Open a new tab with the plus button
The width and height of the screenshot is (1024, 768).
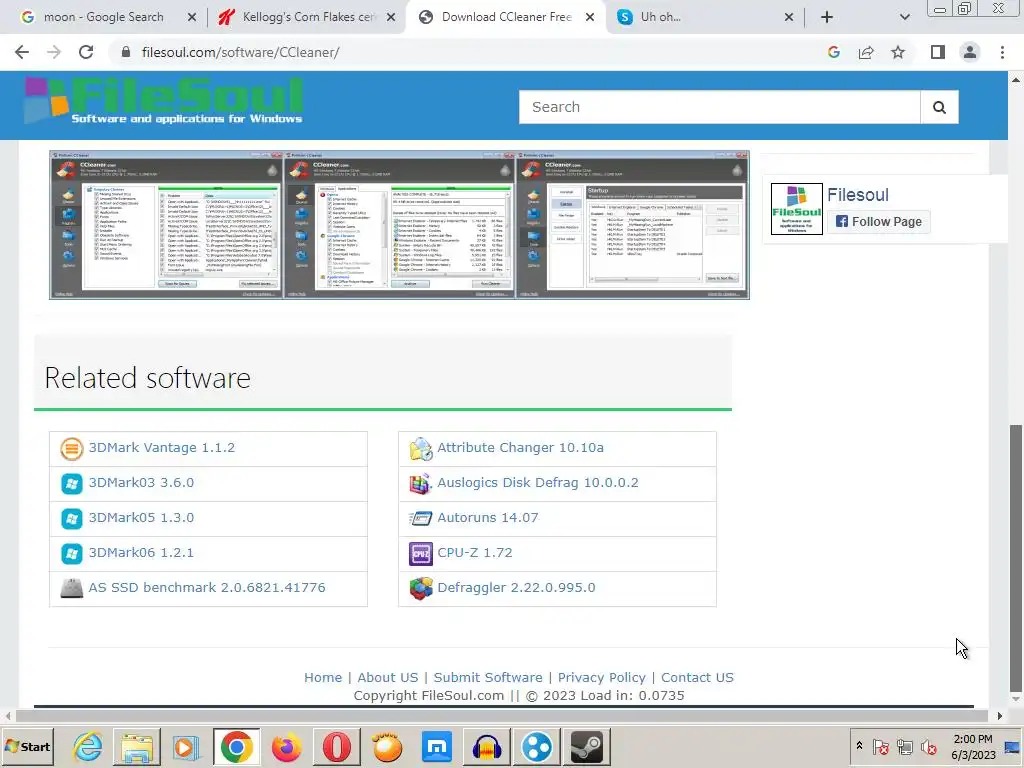(x=827, y=17)
